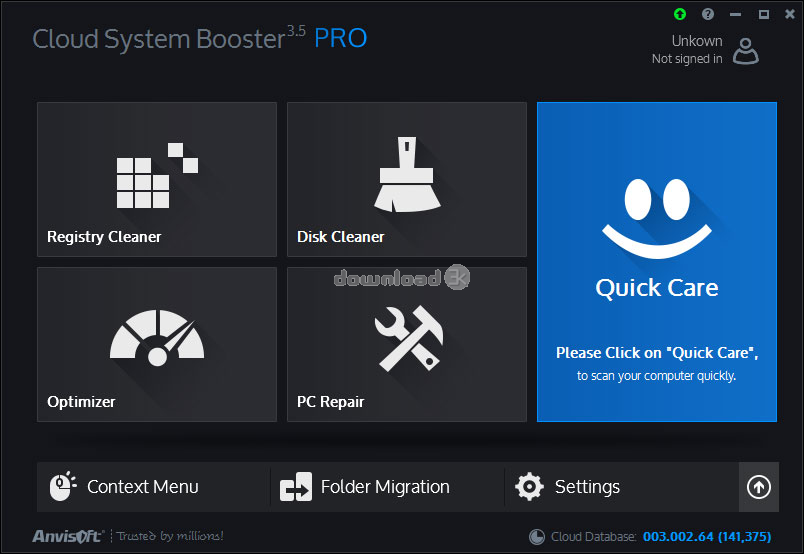Maximize the Cloud System Booster window
Image resolution: width=804 pixels, height=554 pixels.
click(763, 14)
